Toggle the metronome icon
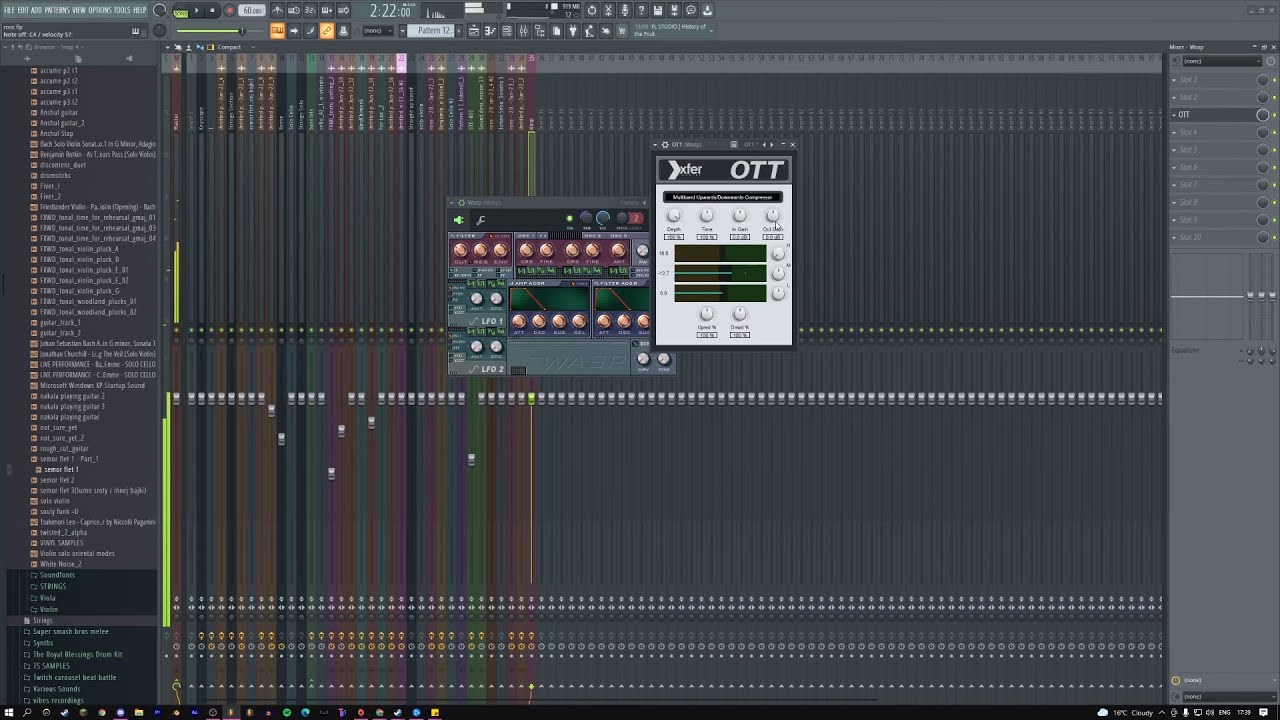This screenshot has height=720, width=1280. 277,10
